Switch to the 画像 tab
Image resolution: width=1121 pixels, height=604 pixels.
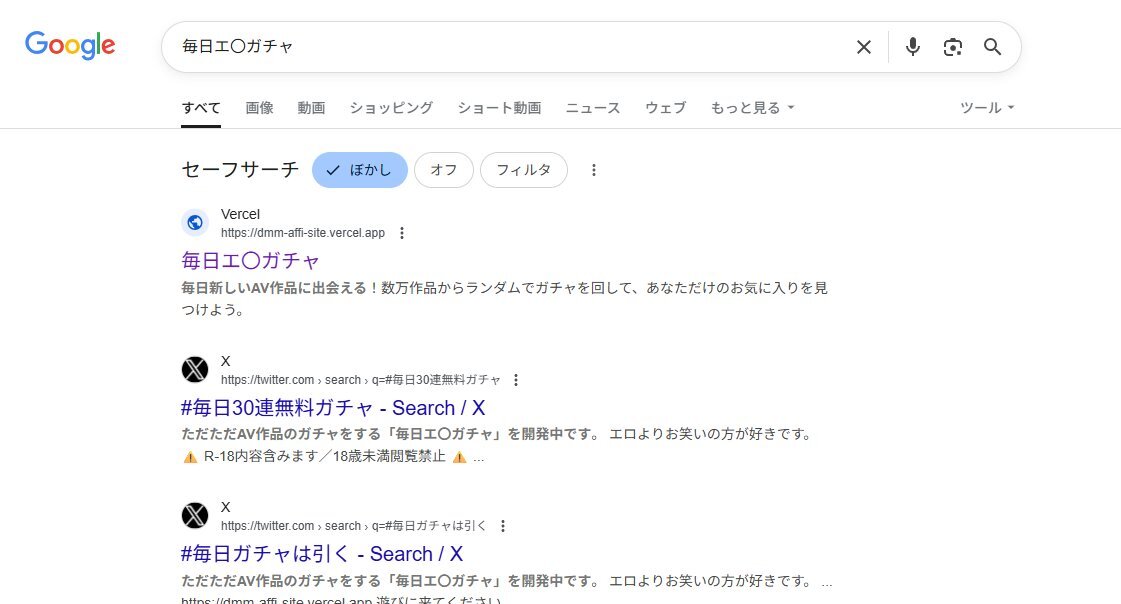click(x=260, y=108)
